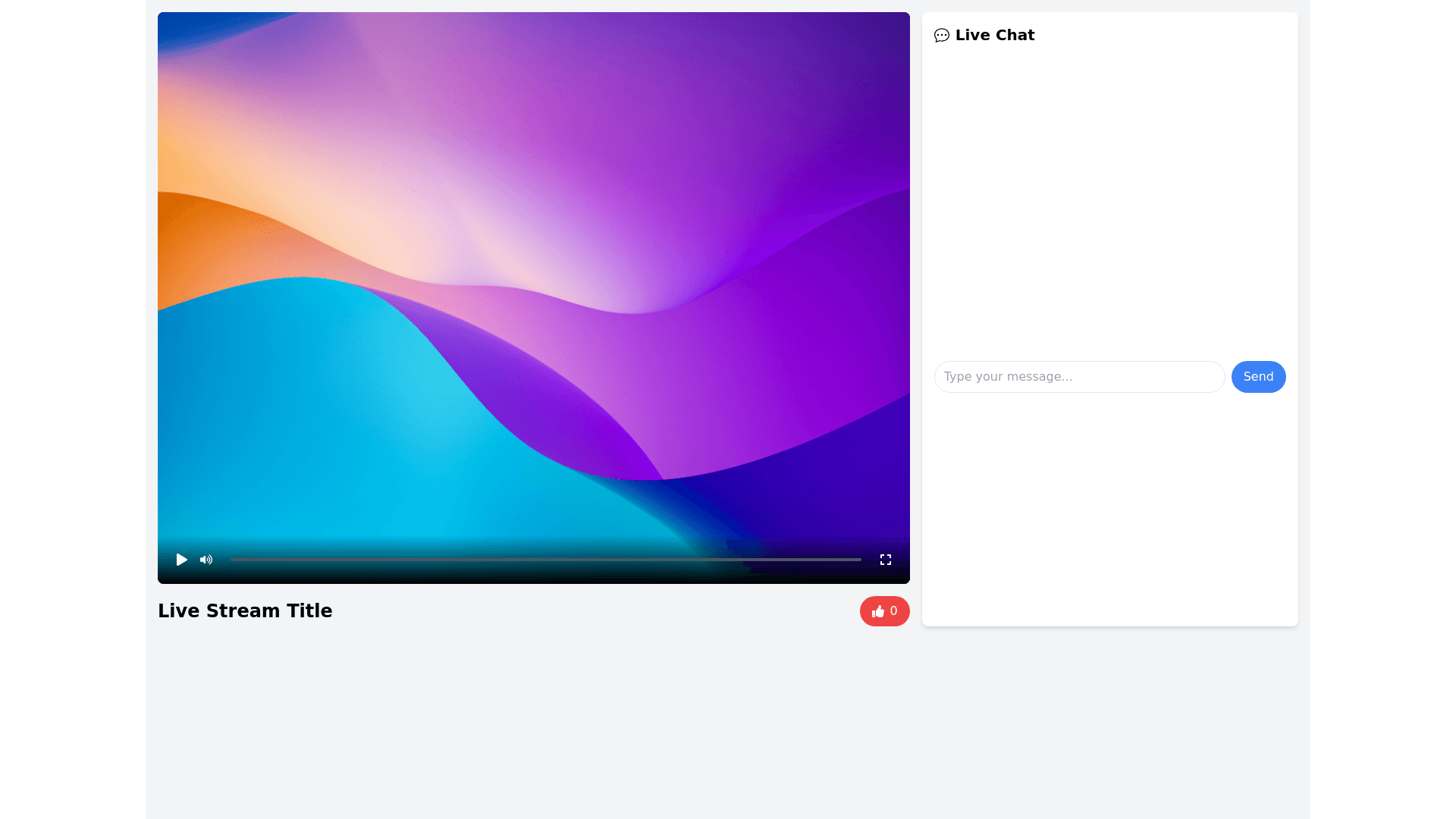1456x819 pixels.
Task: Seek to the middle of video progress bar
Action: pos(546,560)
